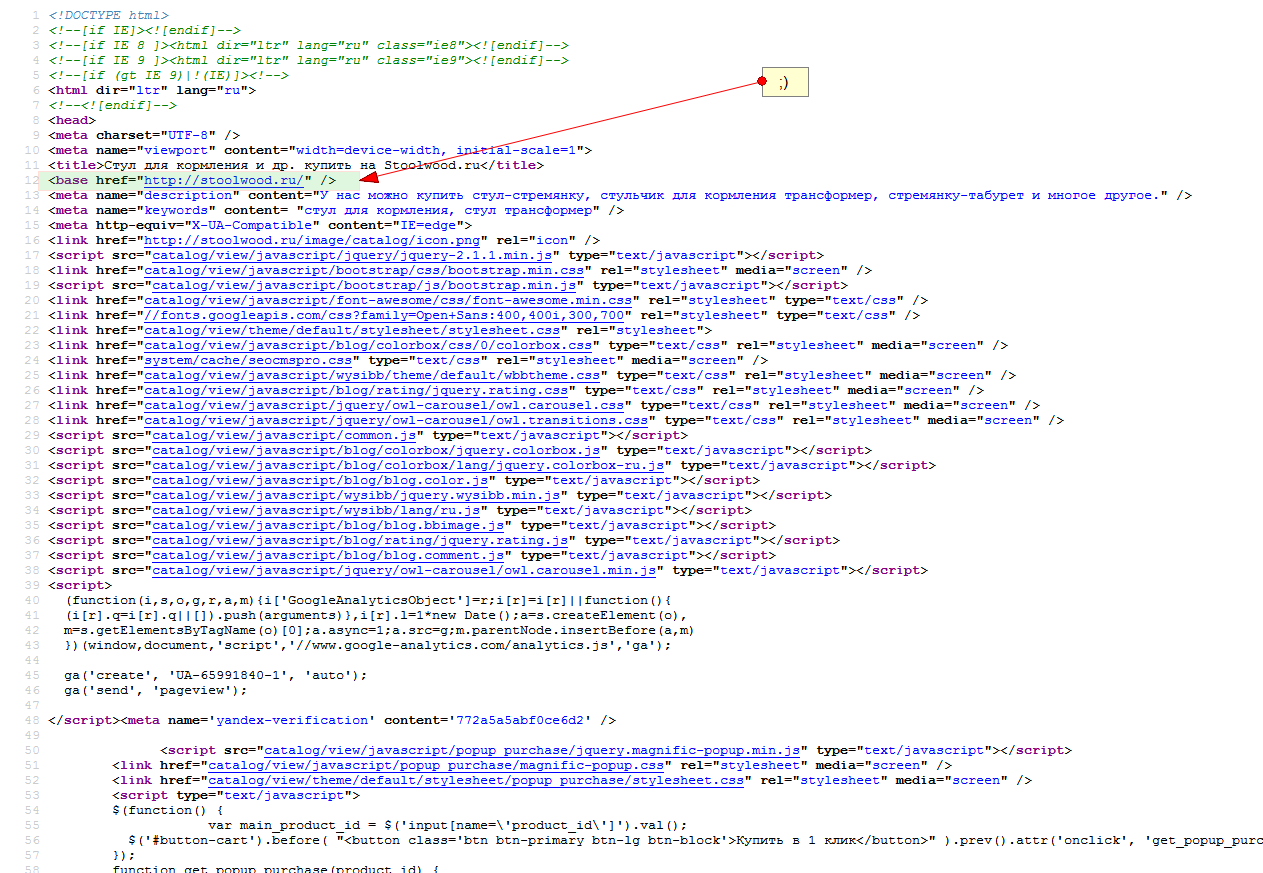Image resolution: width=1263 pixels, height=873 pixels.
Task: Click the getElementsByTagName code line
Action: 378,630
